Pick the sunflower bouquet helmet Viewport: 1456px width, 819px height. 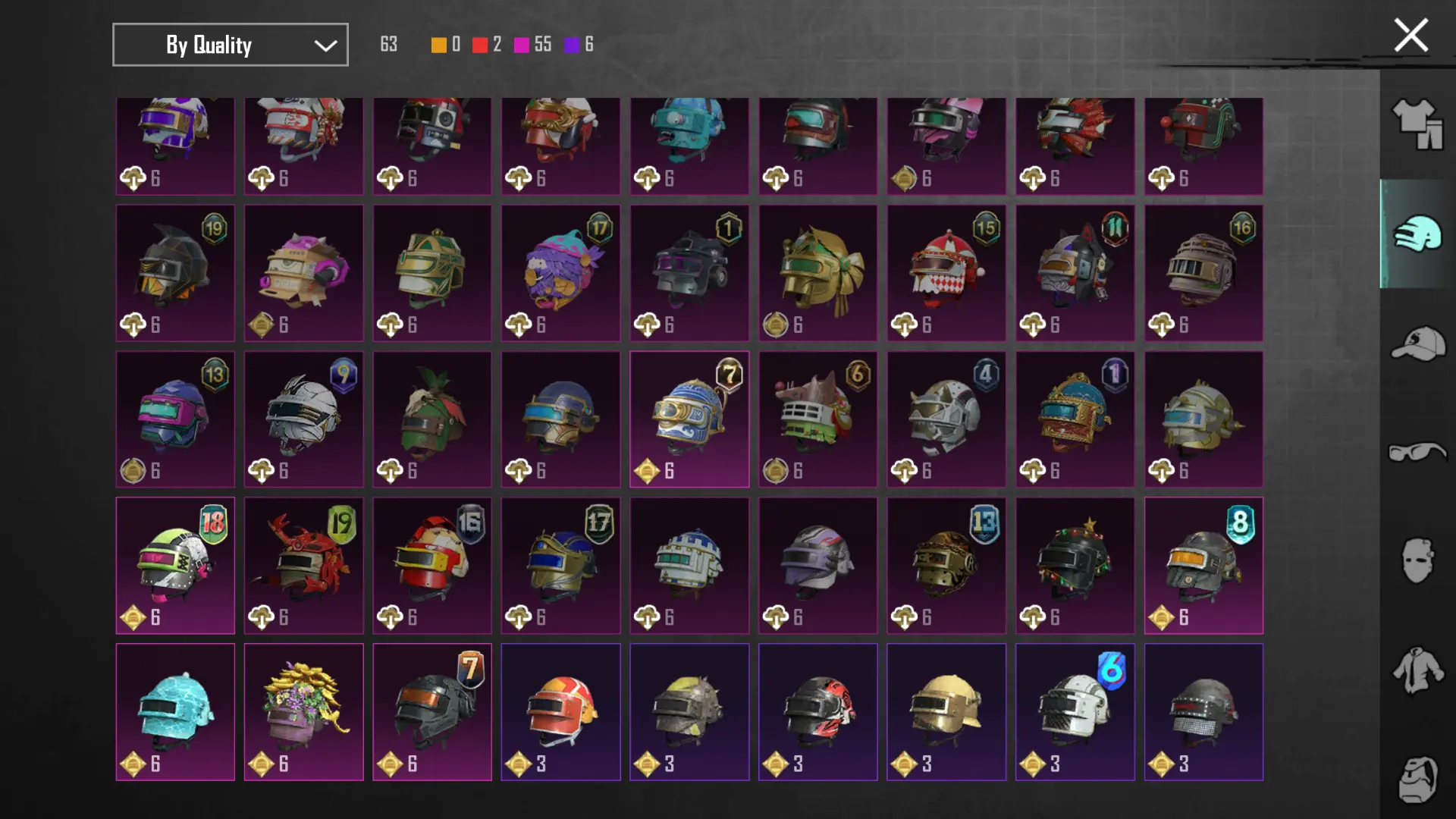pyautogui.click(x=303, y=712)
